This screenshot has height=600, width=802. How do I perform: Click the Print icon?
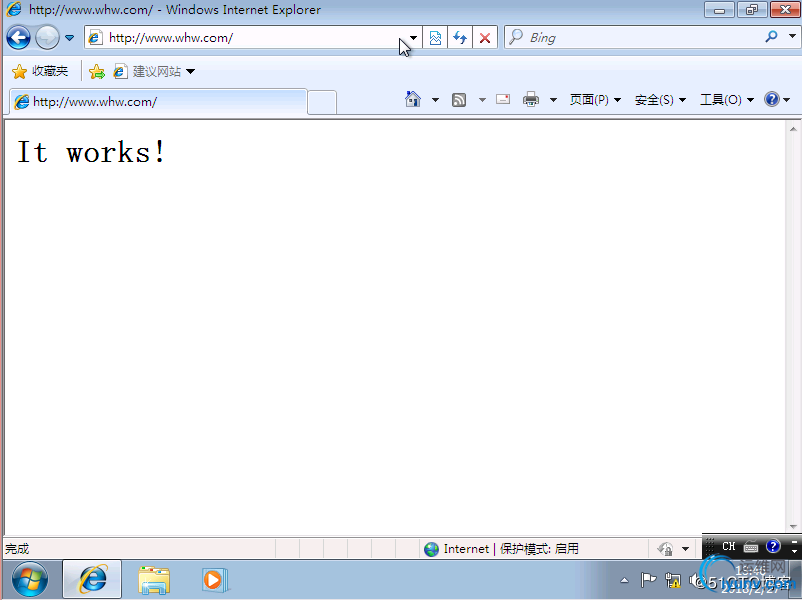coord(531,99)
